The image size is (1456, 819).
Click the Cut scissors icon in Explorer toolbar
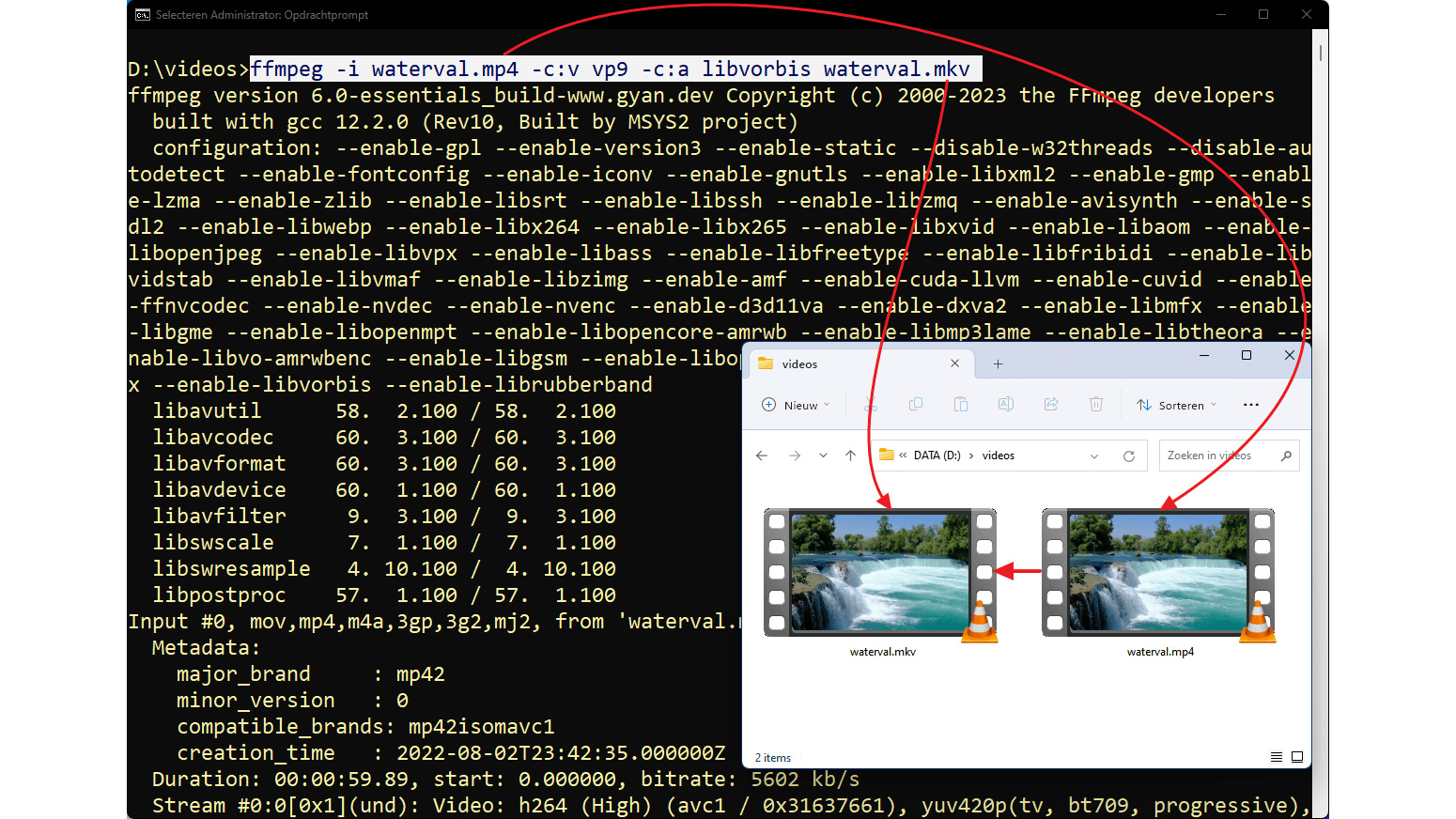(x=871, y=405)
